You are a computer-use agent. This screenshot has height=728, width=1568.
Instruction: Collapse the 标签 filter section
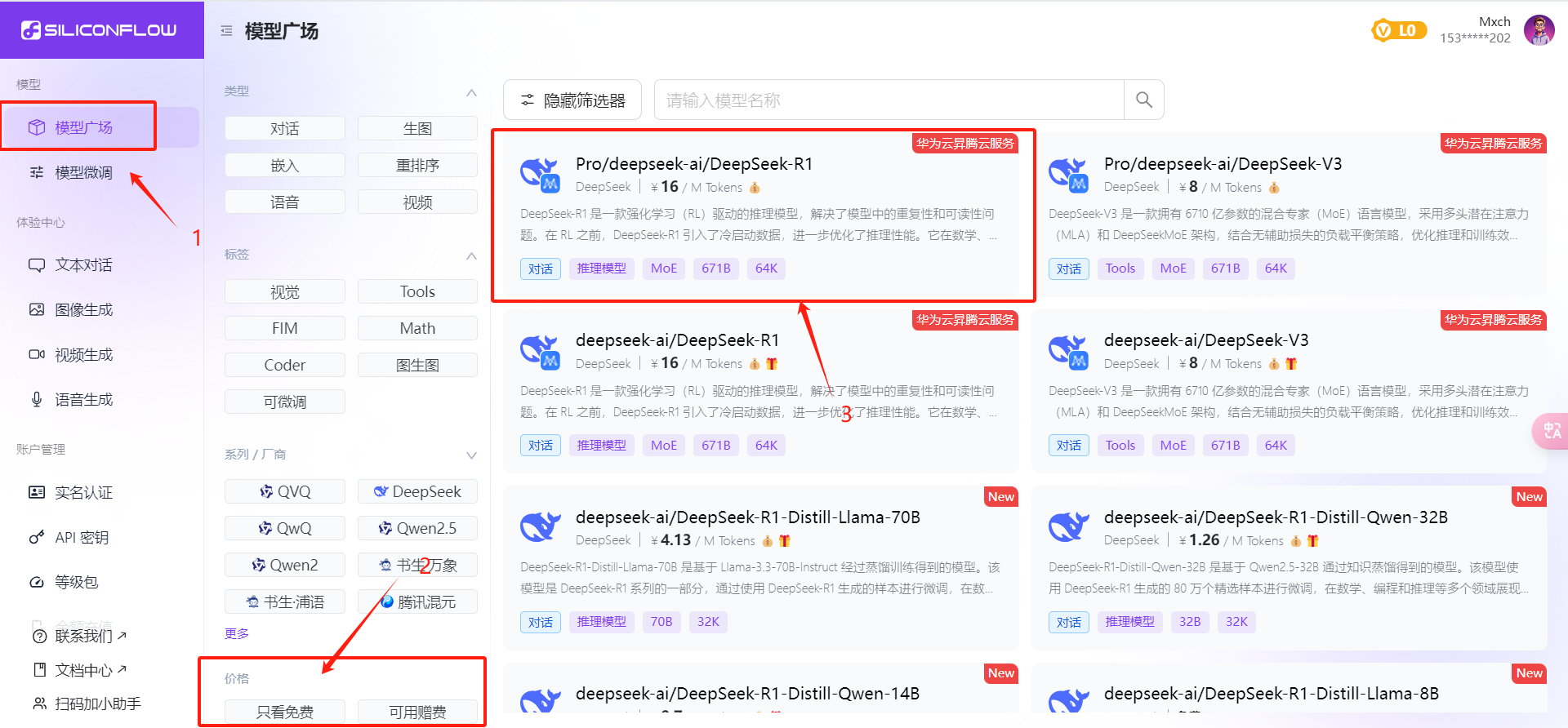[471, 255]
